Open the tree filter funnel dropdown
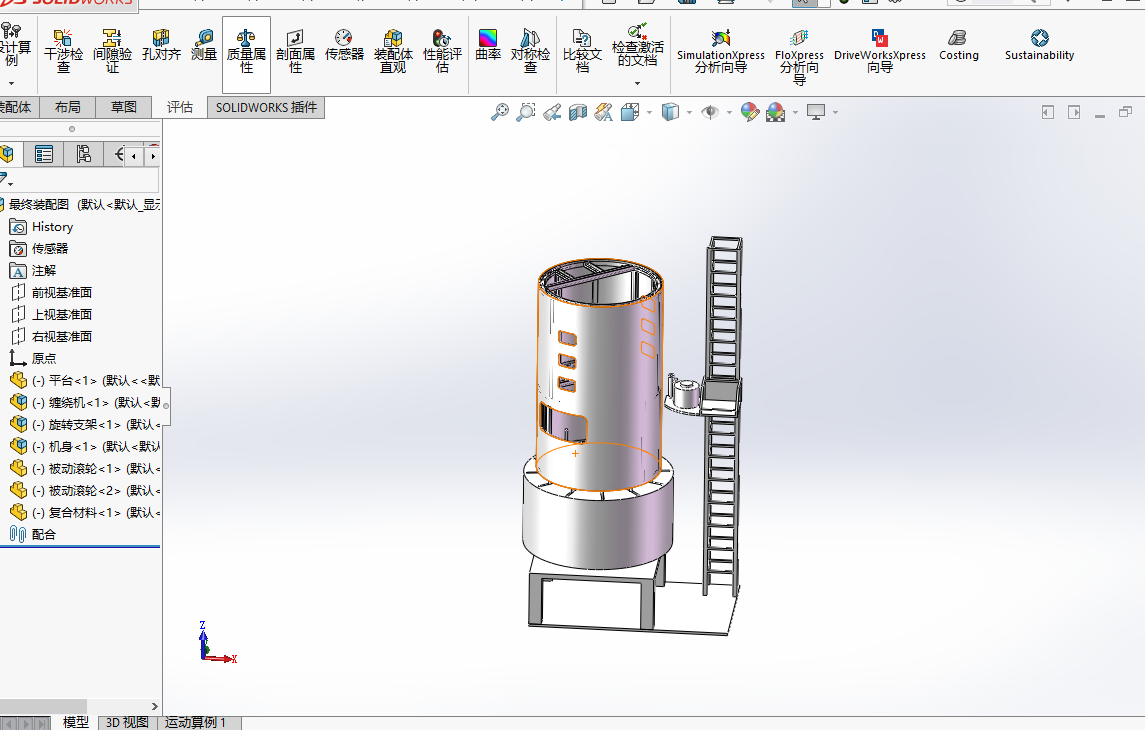 pyautogui.click(x=7, y=180)
